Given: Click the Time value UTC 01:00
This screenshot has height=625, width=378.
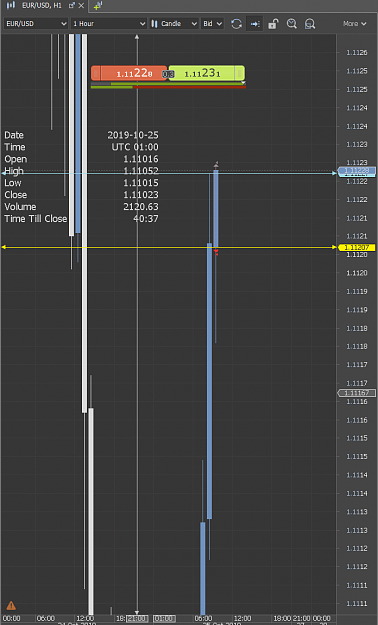Looking at the screenshot, I should click(x=135, y=147).
